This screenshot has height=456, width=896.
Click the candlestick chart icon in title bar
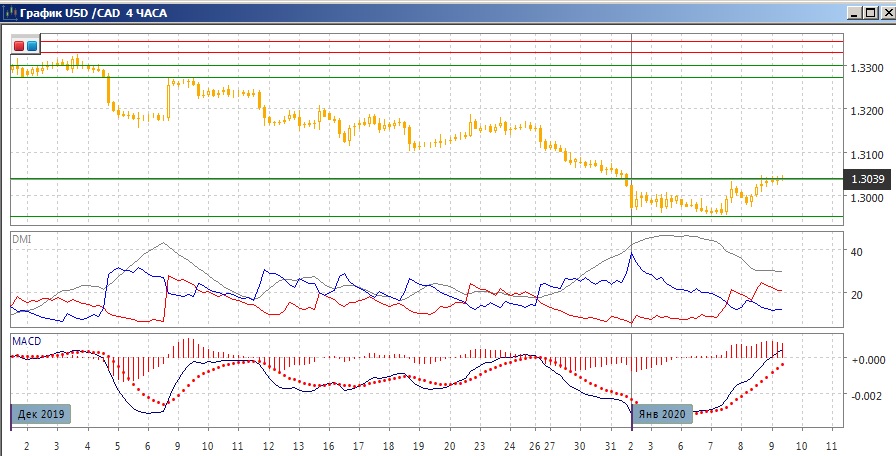pos(10,14)
